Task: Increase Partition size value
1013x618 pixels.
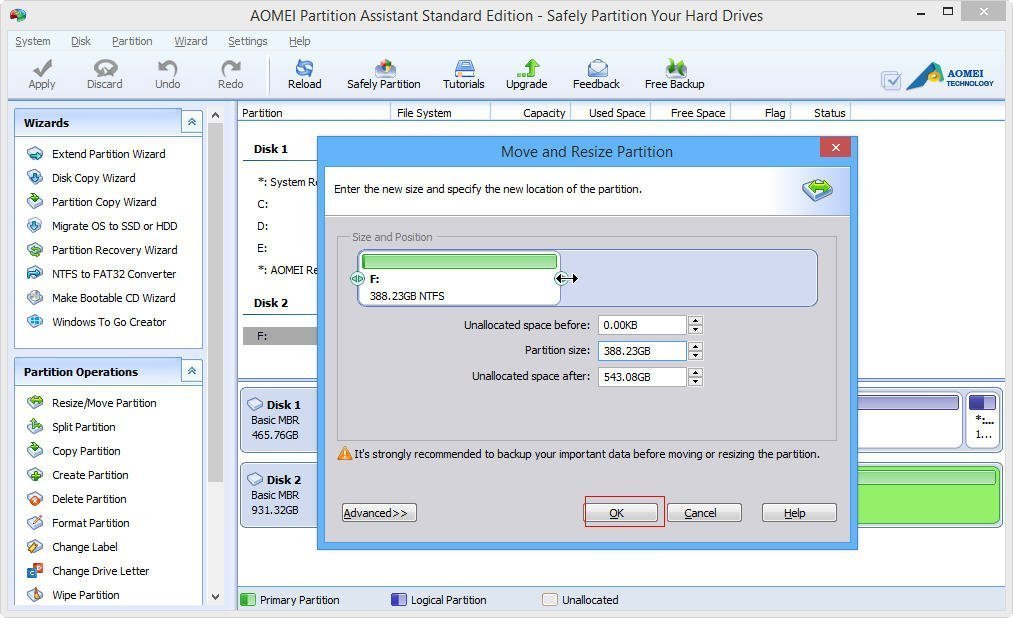Action: click(x=695, y=346)
